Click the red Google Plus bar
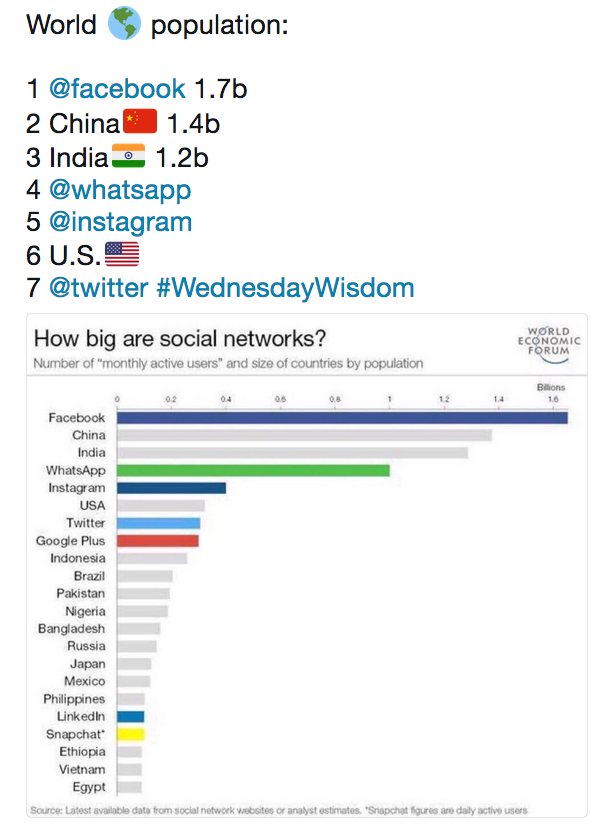This screenshot has width=616, height=835. (158, 541)
